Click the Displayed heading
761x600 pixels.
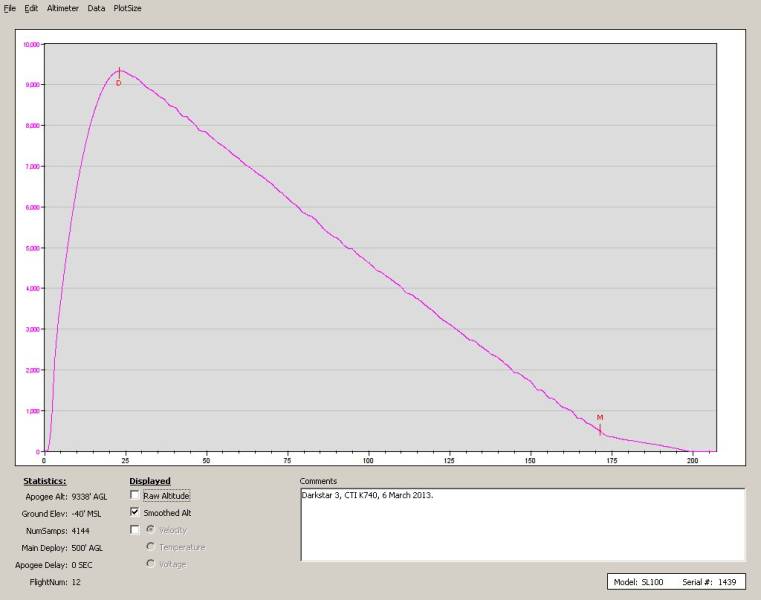click(150, 481)
